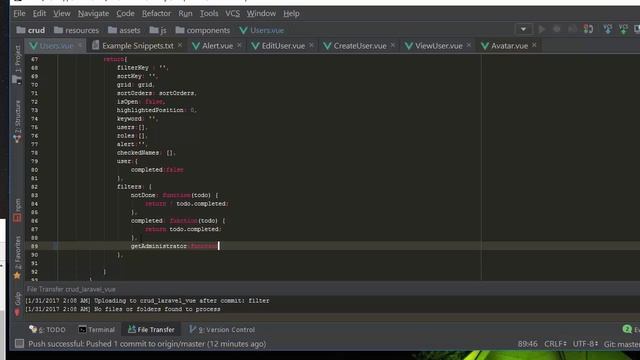Open the View menu
The width and height of the screenshot is (640, 360).
point(62,13)
